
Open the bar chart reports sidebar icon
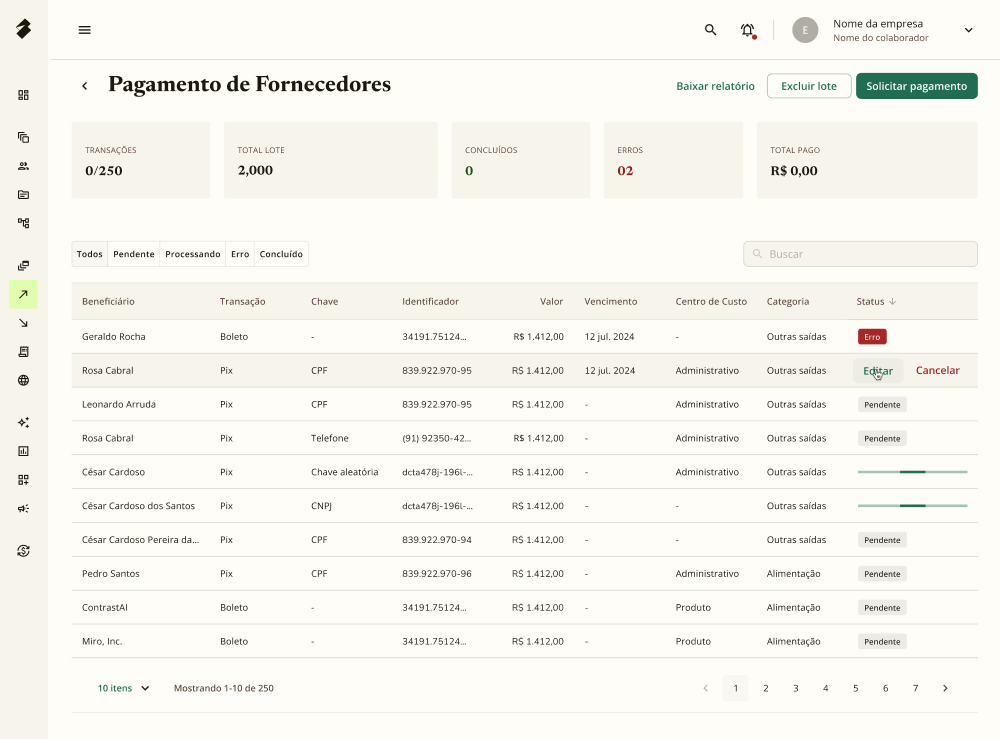[24, 451]
